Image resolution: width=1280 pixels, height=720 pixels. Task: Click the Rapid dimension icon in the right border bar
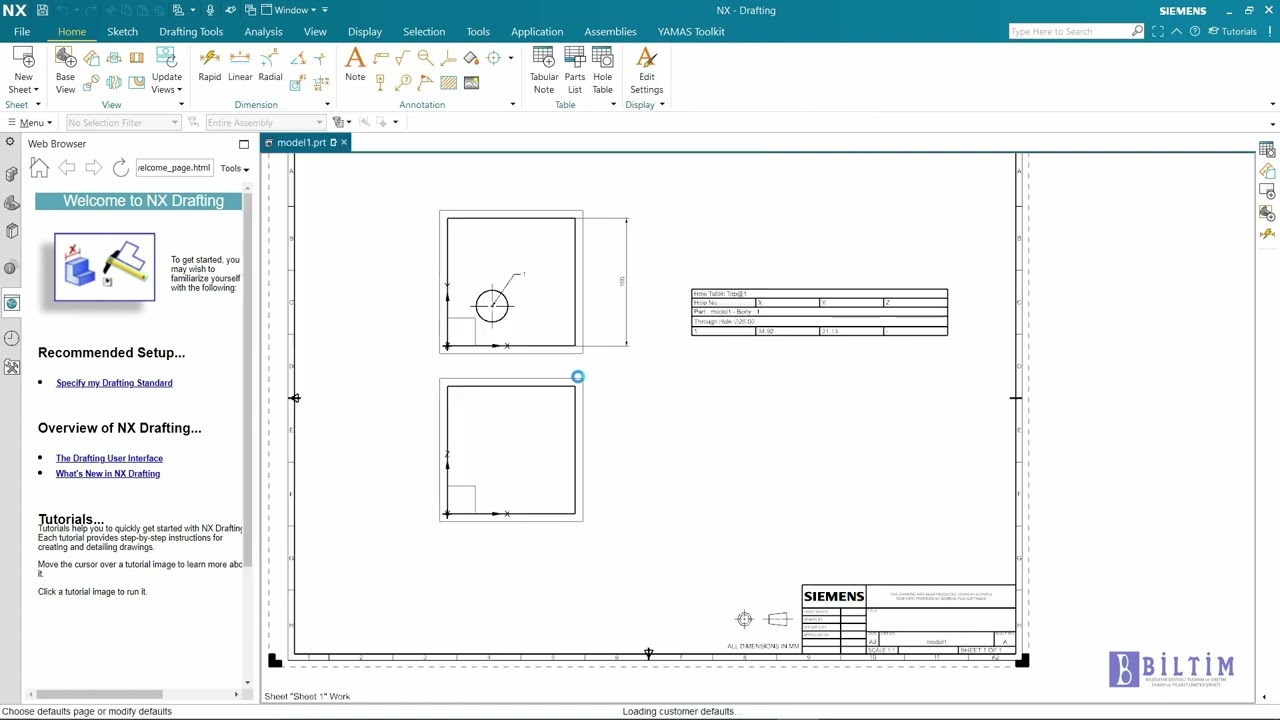click(x=1267, y=234)
